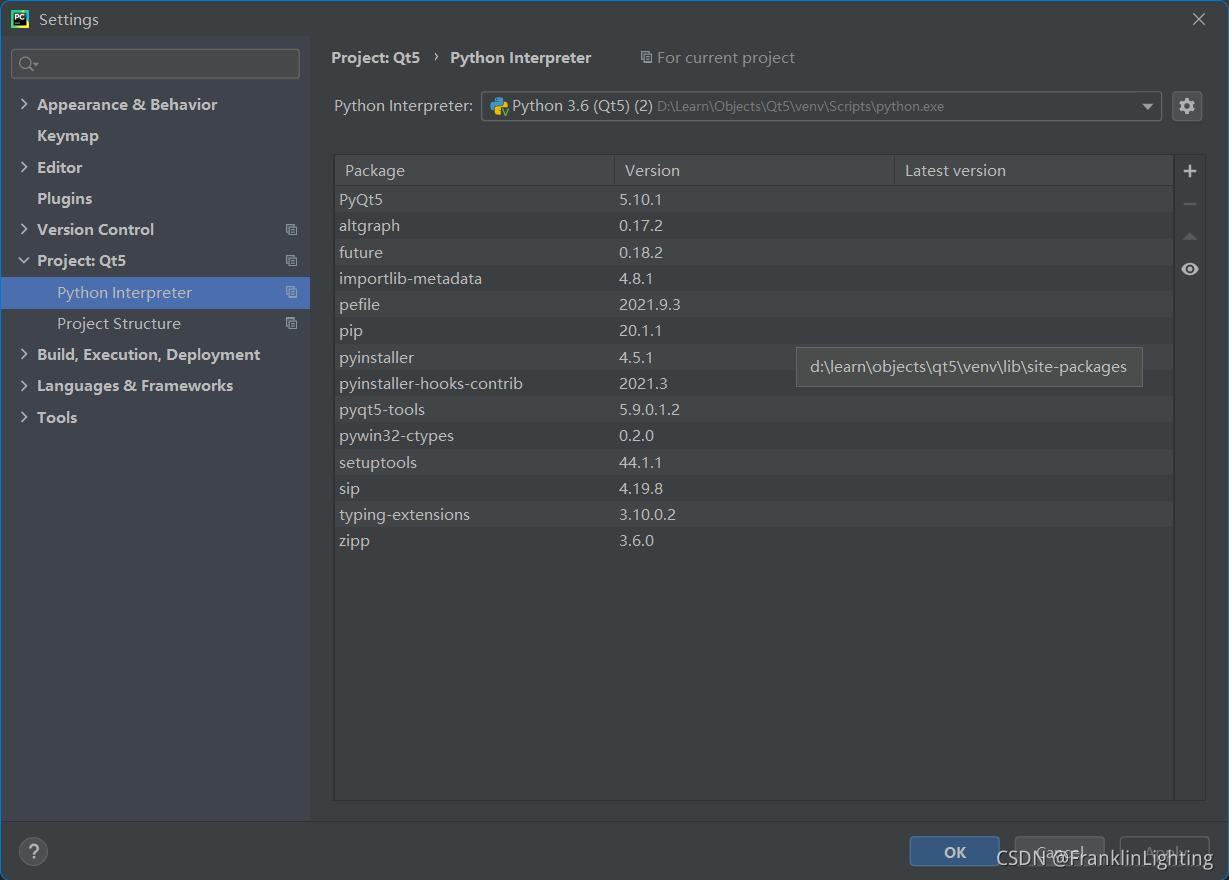Click the OK button
Viewport: 1229px width, 880px height.
[955, 852]
